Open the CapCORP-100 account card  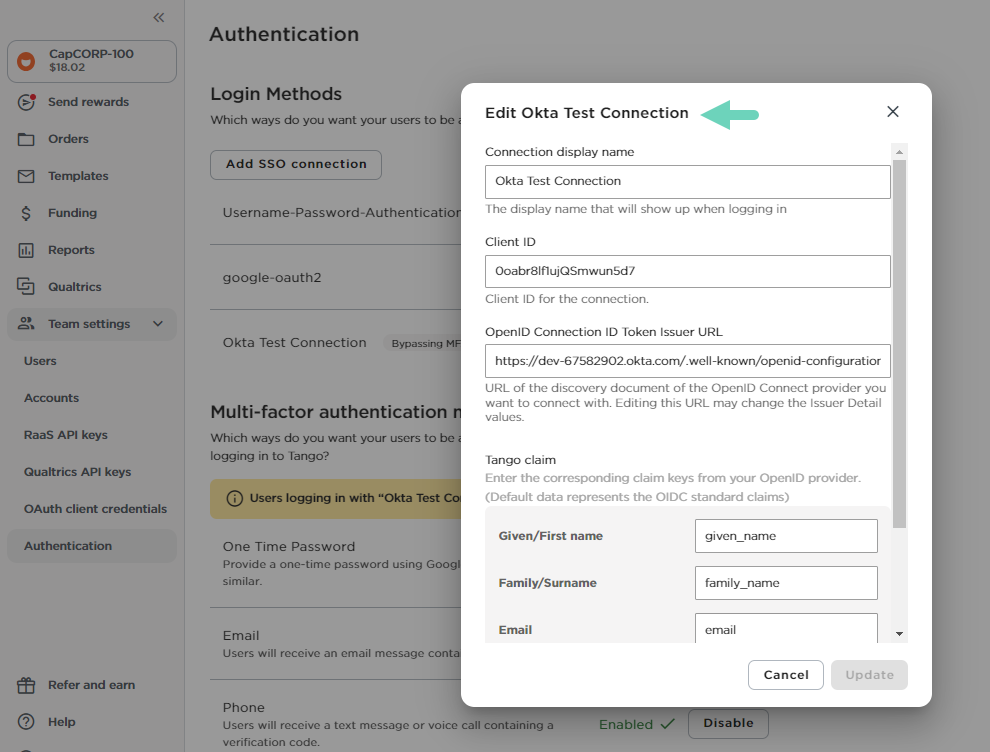(92, 61)
